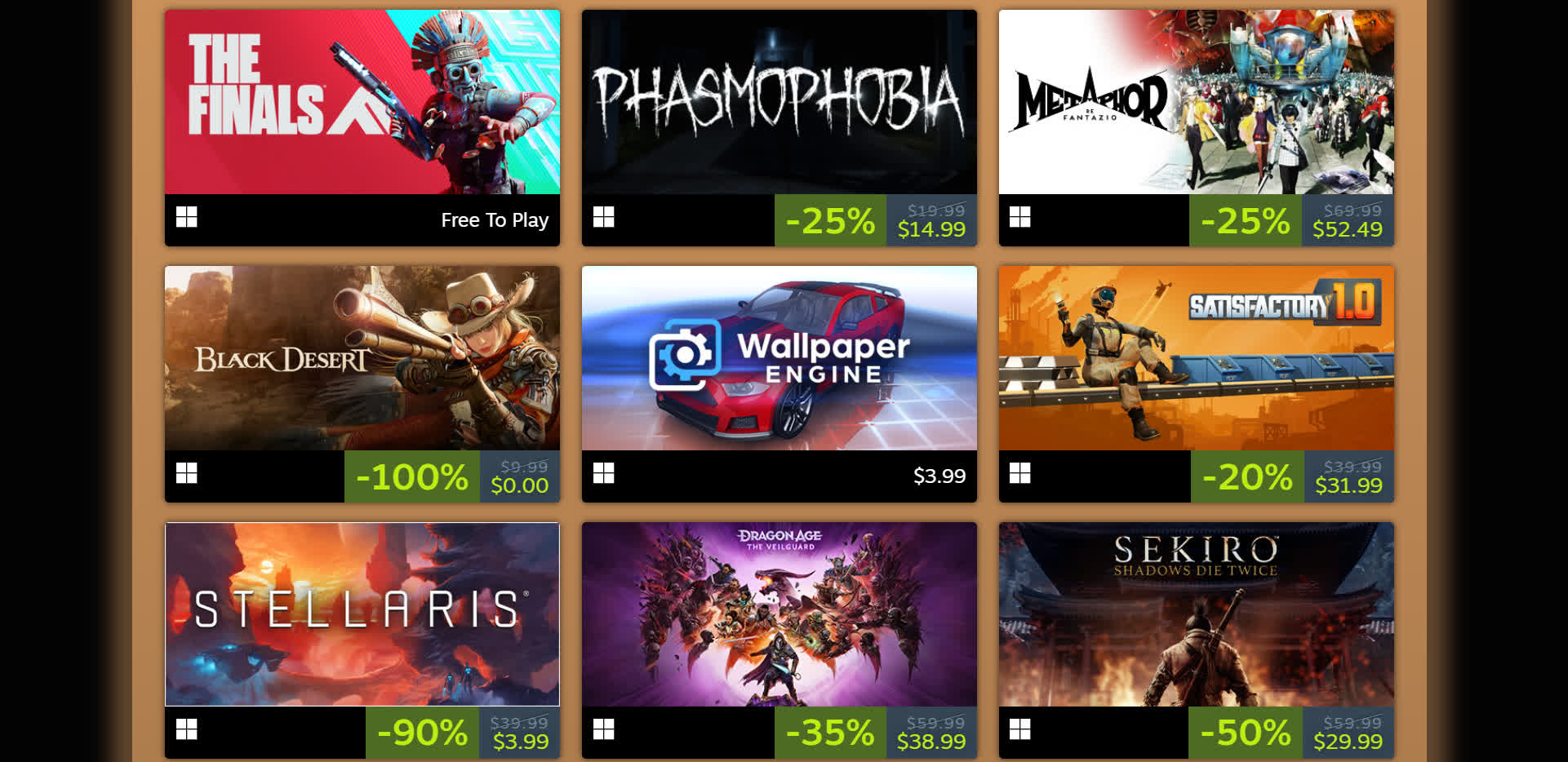Click Sekiro -50% discount badge

tap(1246, 733)
